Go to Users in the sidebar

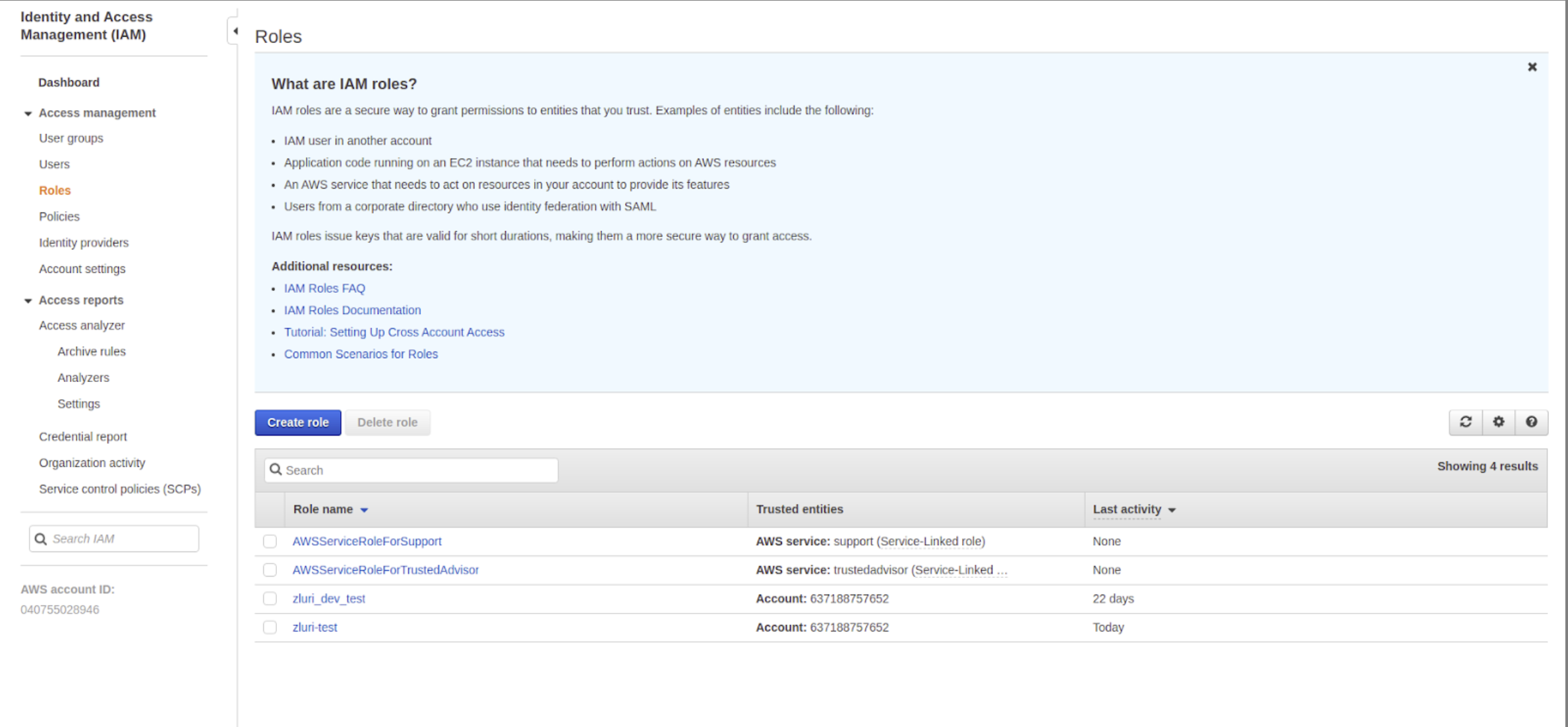pos(54,164)
